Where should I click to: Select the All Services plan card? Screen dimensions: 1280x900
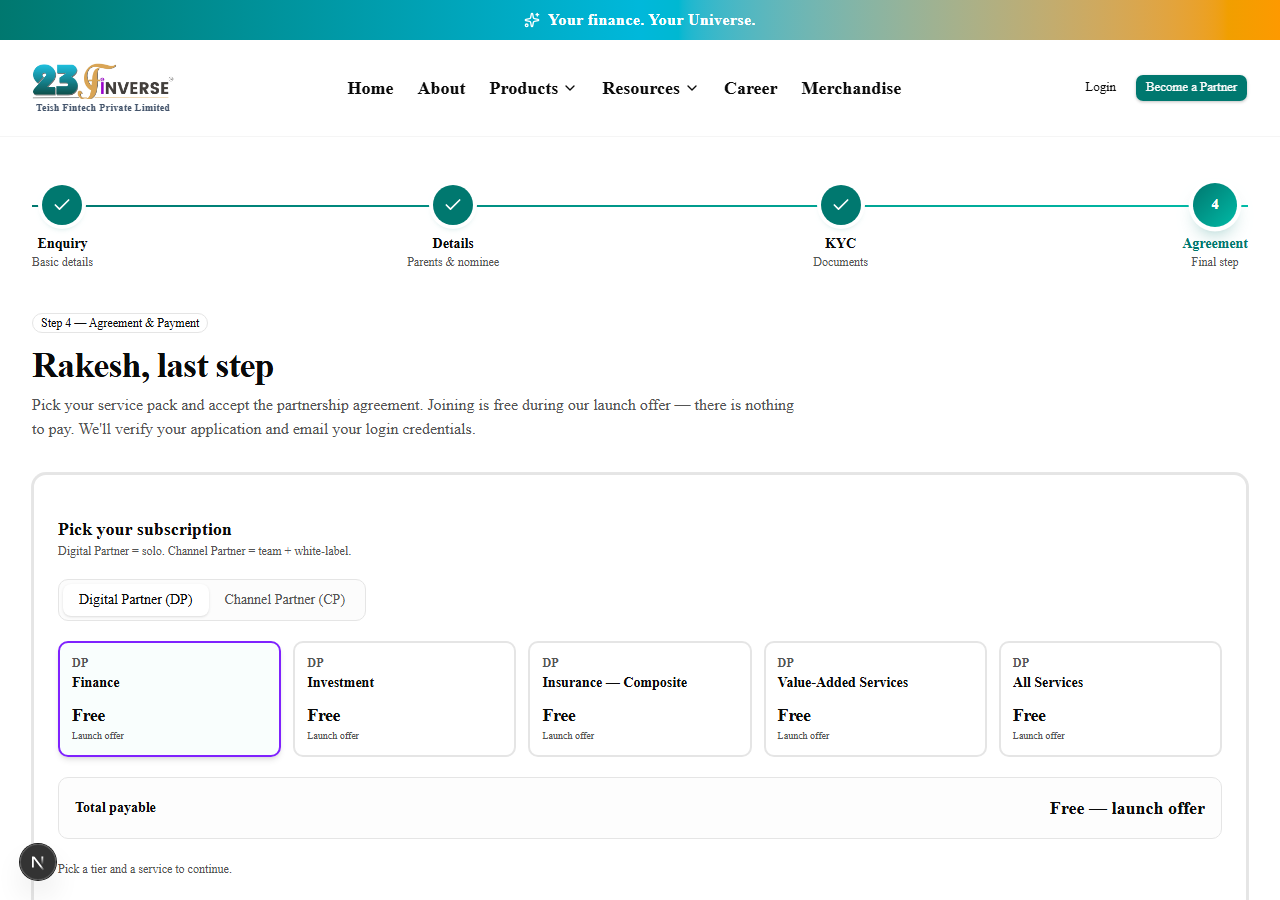tap(1110, 699)
